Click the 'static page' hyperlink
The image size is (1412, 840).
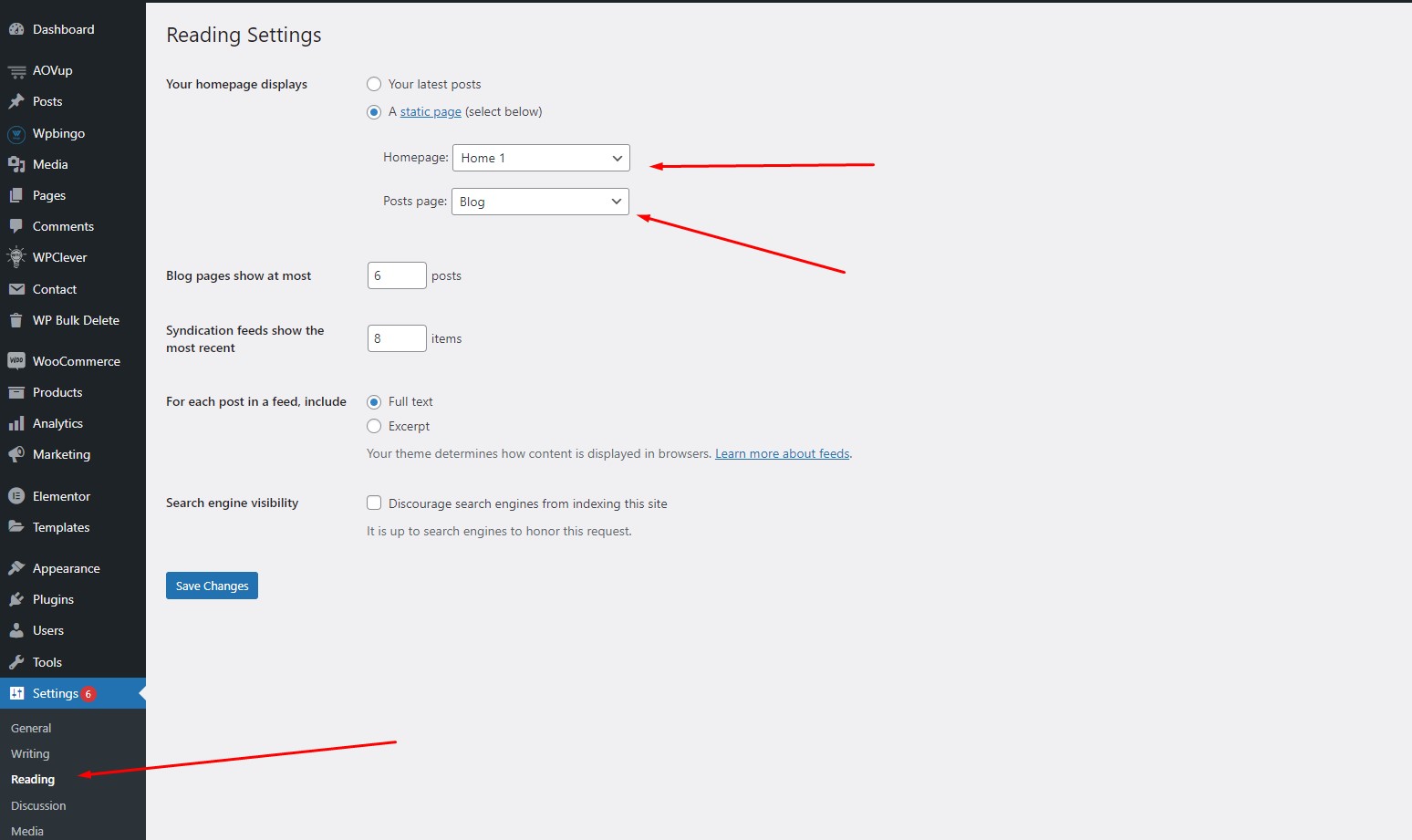431,111
